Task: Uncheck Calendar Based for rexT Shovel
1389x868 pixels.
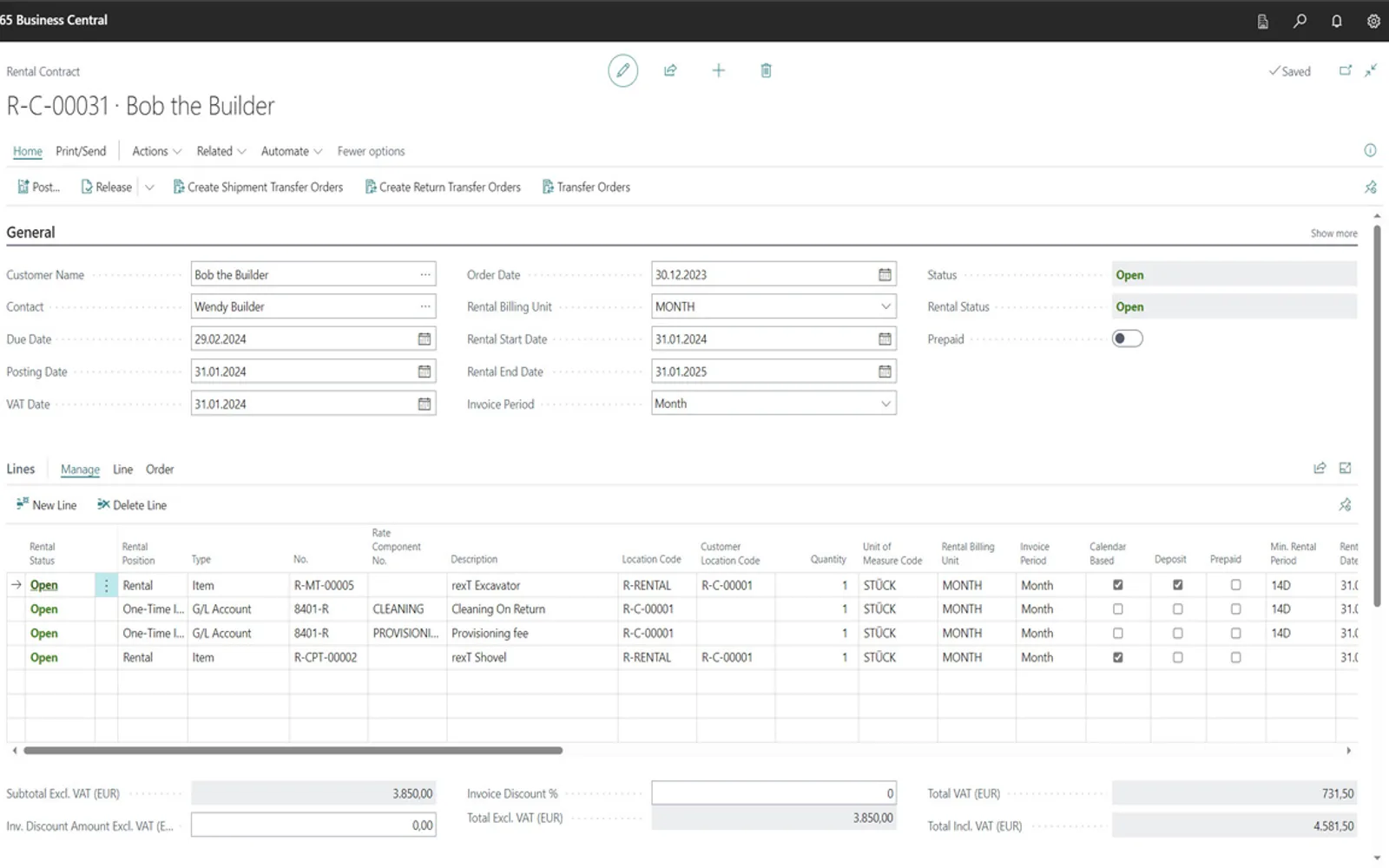Action: click(1118, 657)
